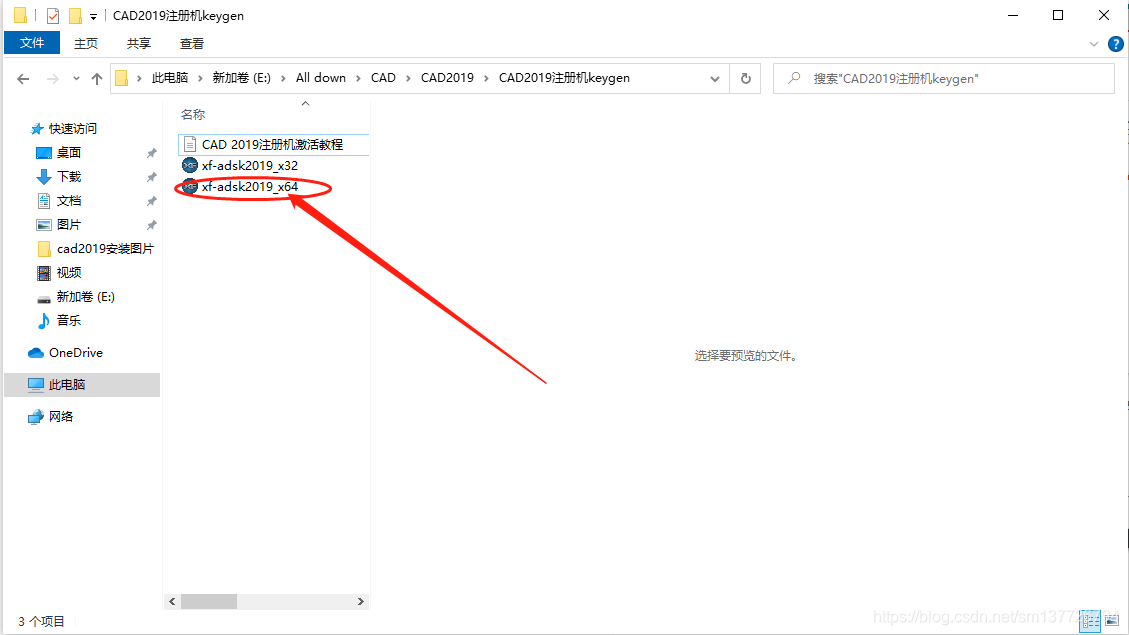
Task: Refresh the current folder
Action: click(746, 78)
